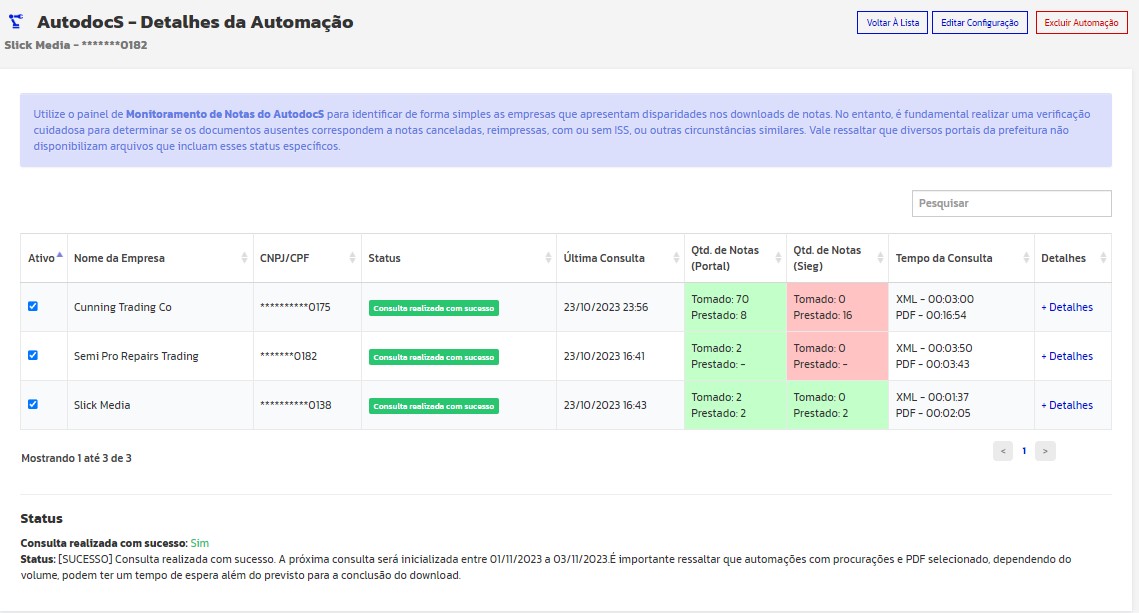
Task: Sort by Status column arrows
Action: (x=548, y=258)
